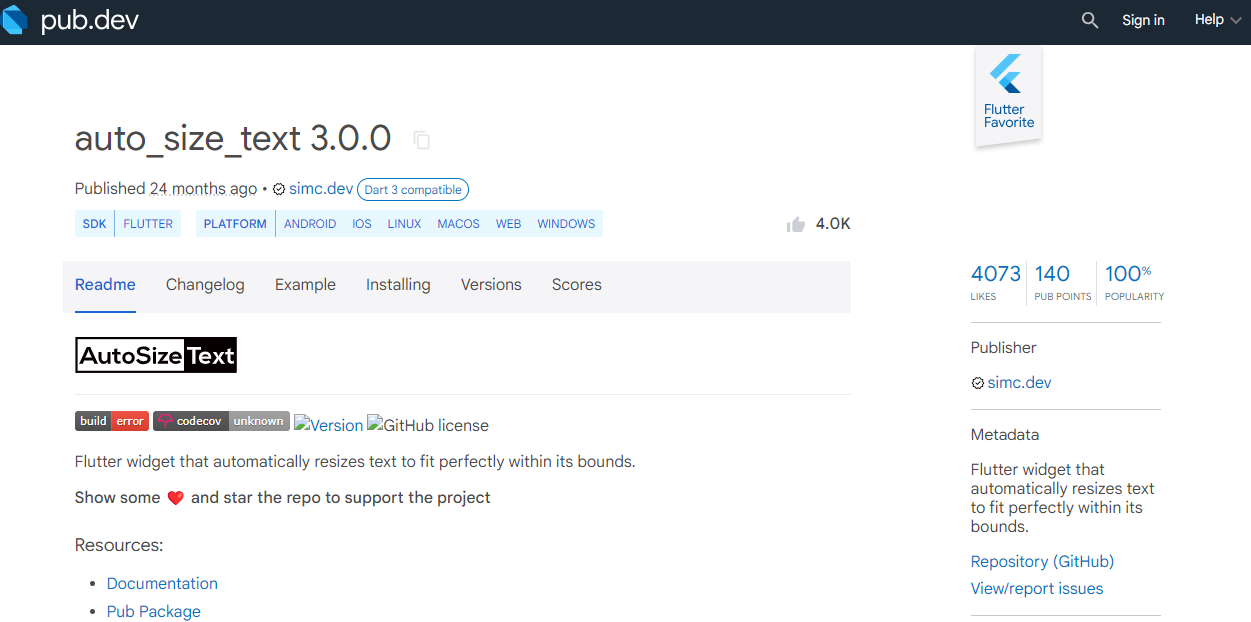Click the thumbs-up like icon
The height and width of the screenshot is (622, 1251).
[x=796, y=224]
